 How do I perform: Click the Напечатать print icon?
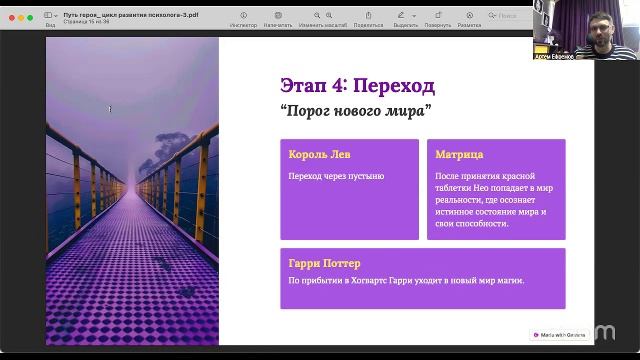point(278,15)
